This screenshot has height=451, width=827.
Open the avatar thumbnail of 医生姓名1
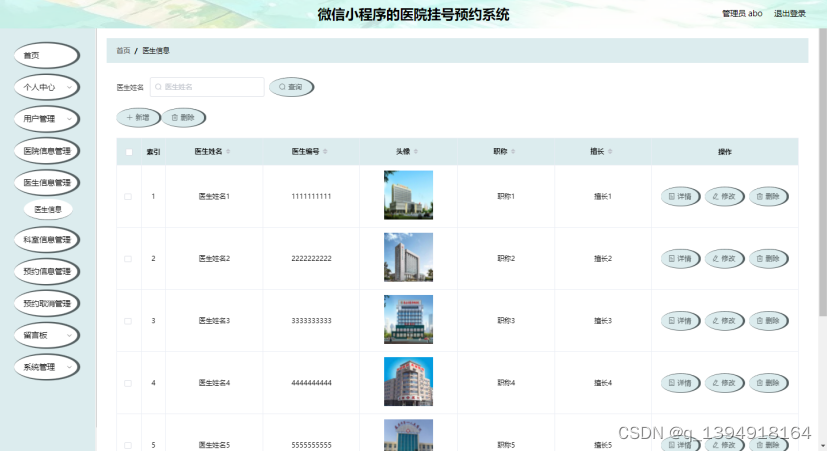(408, 195)
